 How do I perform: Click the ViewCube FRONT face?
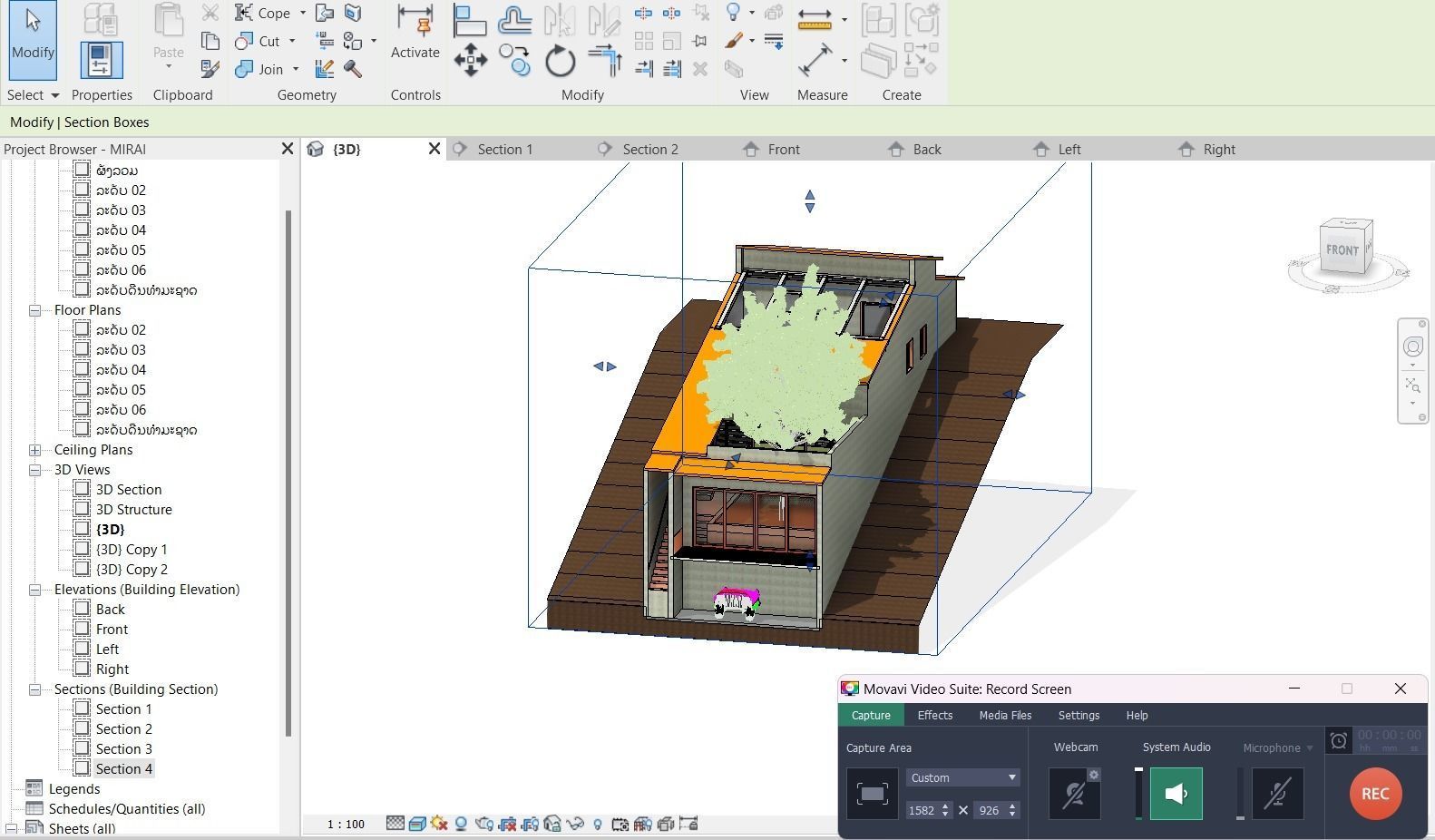[x=1342, y=249]
